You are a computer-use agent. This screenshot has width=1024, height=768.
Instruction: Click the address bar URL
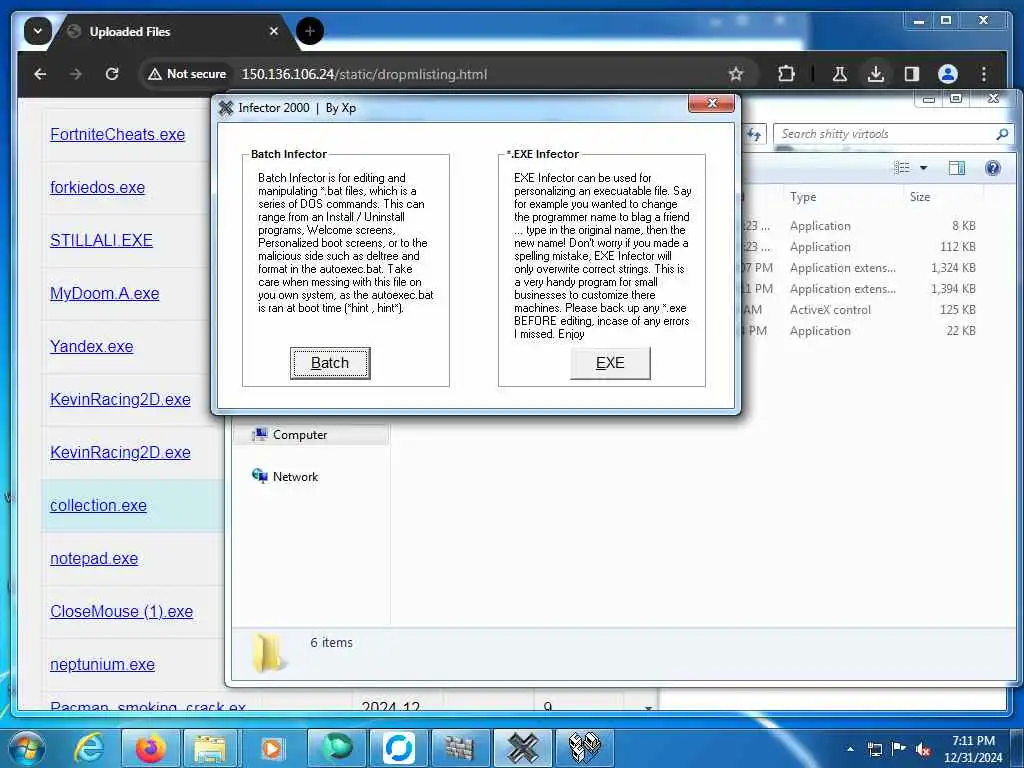364,74
